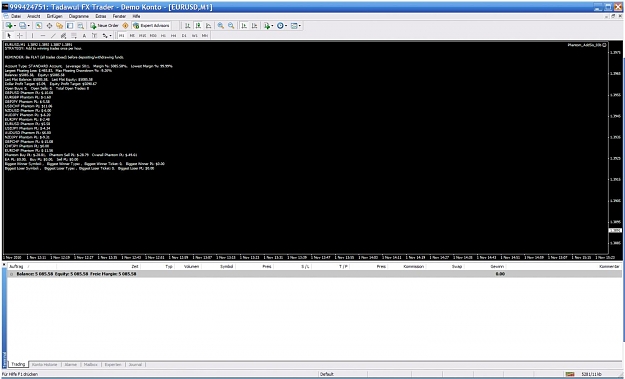Switch chart to MN timeframe
The width and height of the screenshot is (625, 379).
204,35
